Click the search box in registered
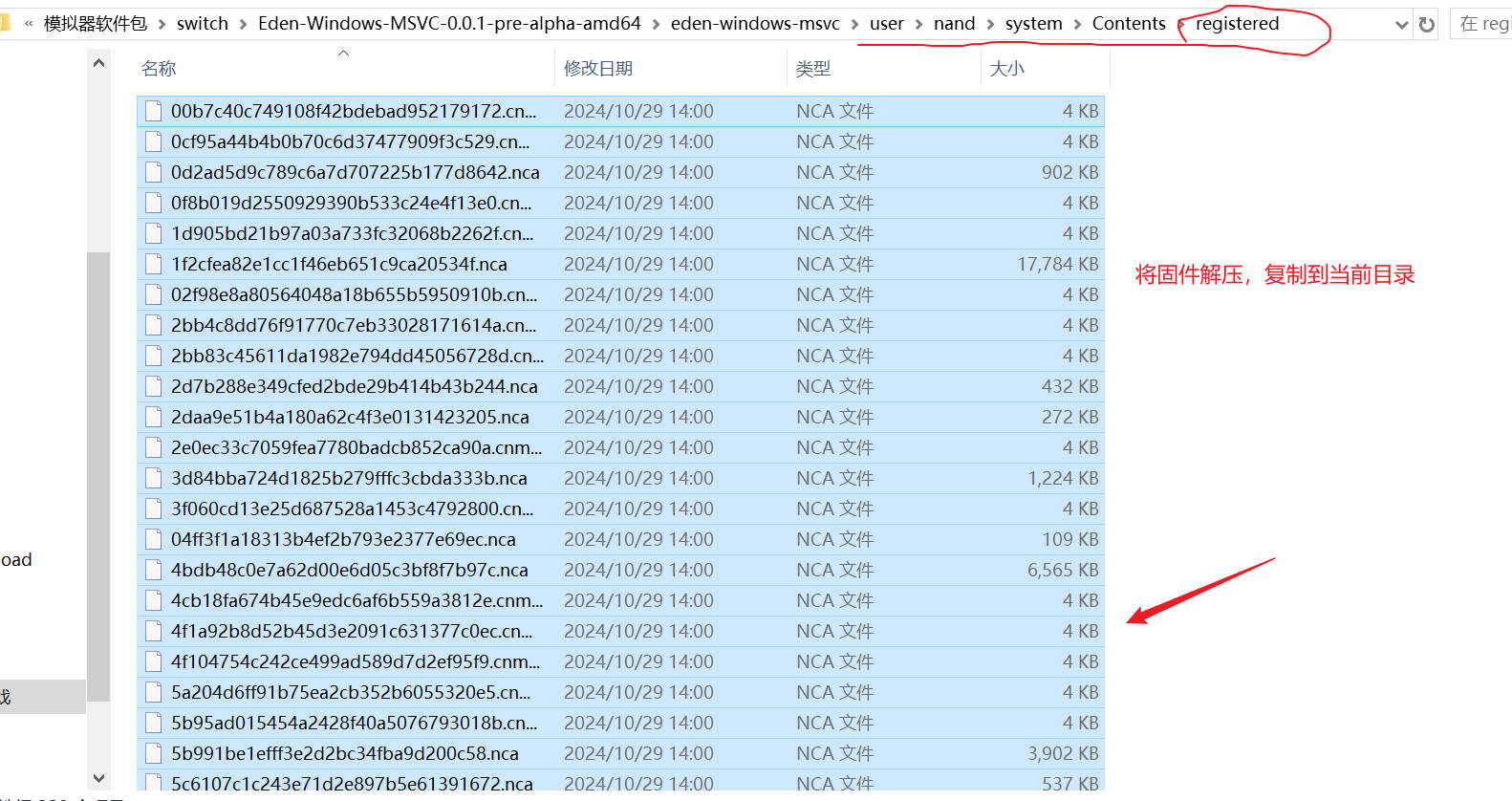Viewport: 1512px width, 801px height. tap(1481, 24)
